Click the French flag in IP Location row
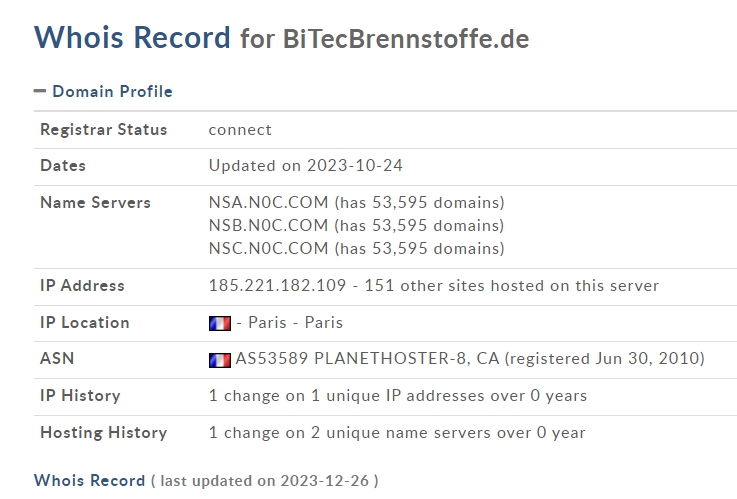Image resolution: width=737 pixels, height=499 pixels. click(x=220, y=323)
